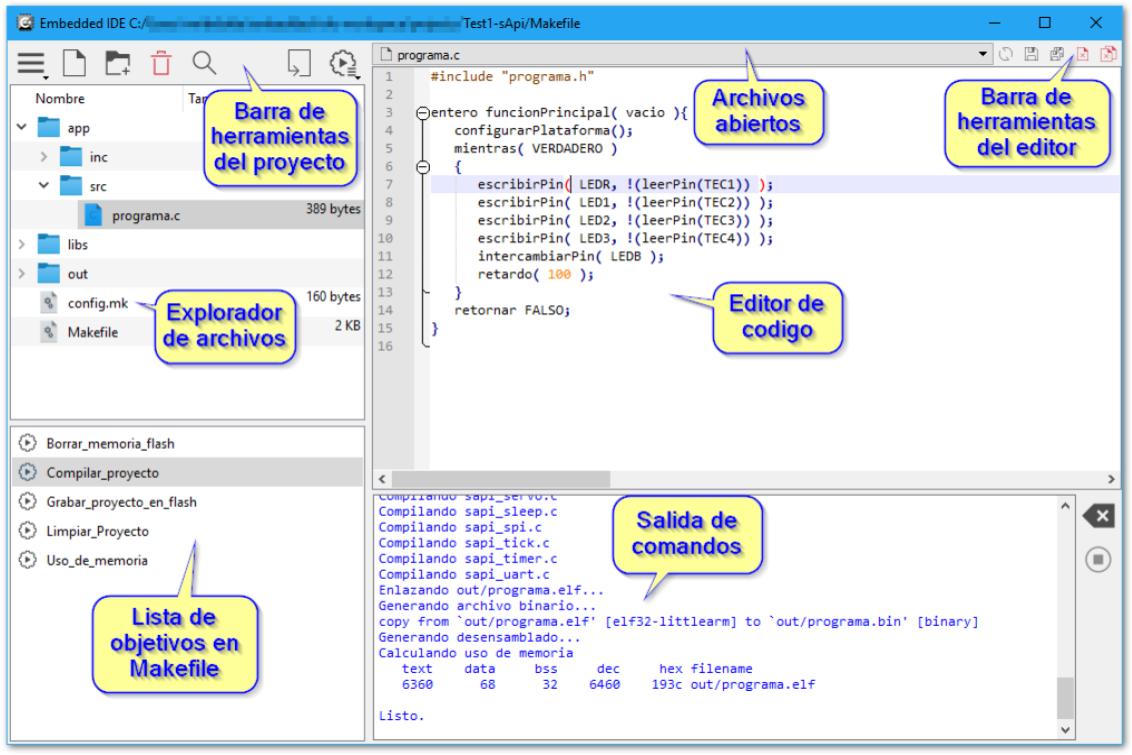
Task: Click the programa.c file icon in tree
Action: 93,215
